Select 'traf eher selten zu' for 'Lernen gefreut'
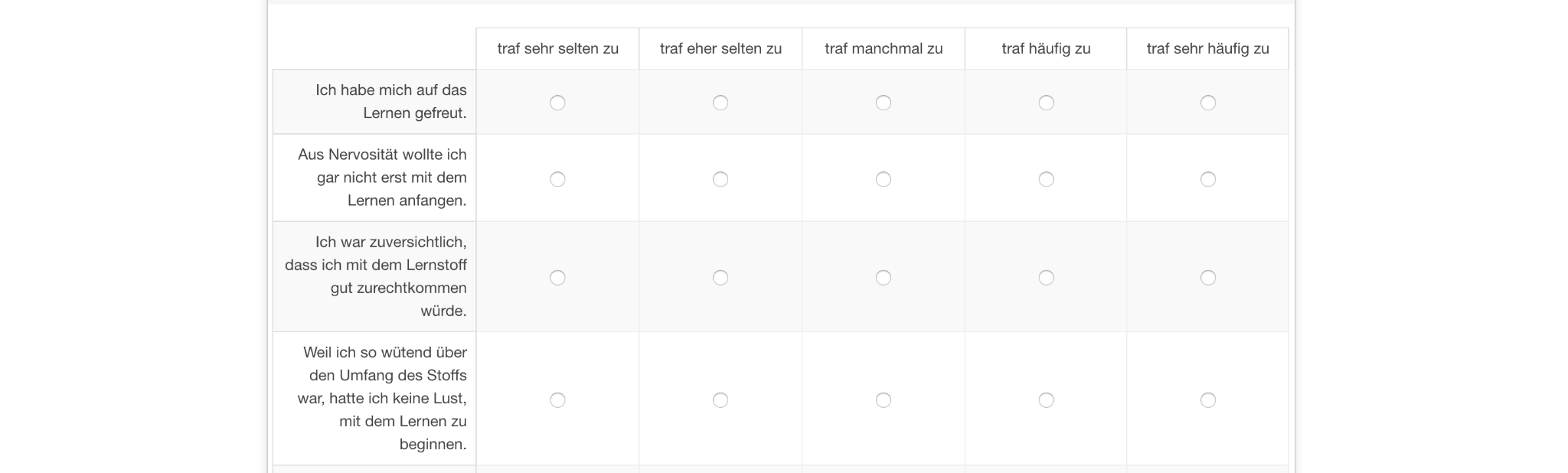 point(720,103)
